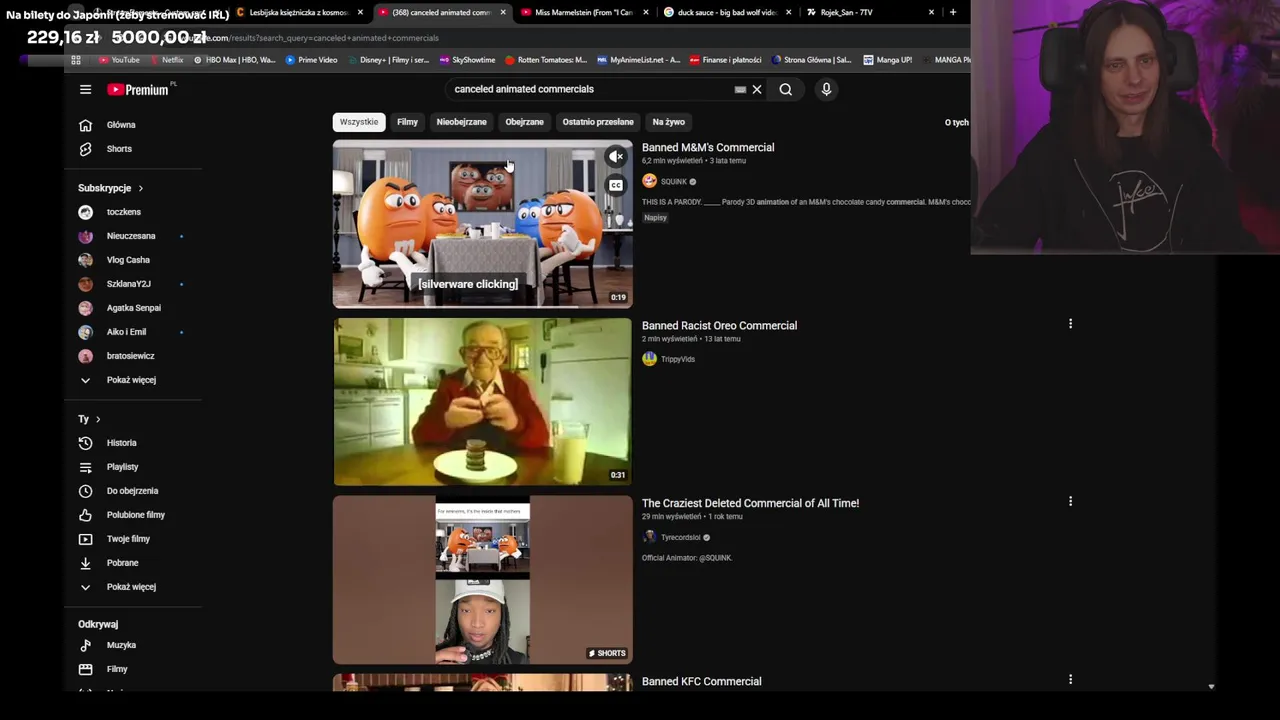
Task: Open the Tyrecordslol channel avatar
Action: click(649, 537)
